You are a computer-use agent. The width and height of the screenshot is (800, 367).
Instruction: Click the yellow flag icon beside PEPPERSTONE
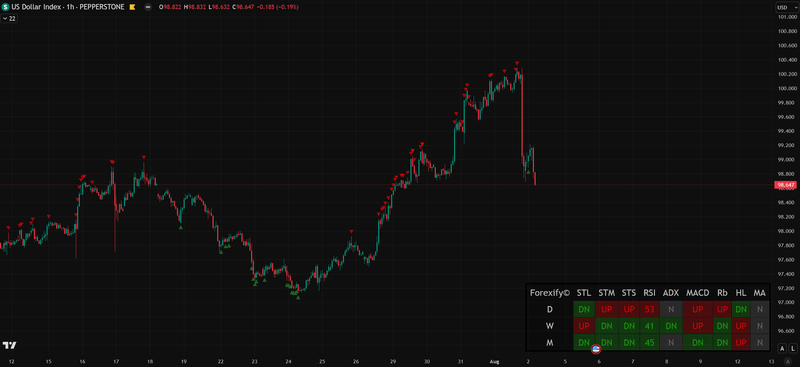133,7
